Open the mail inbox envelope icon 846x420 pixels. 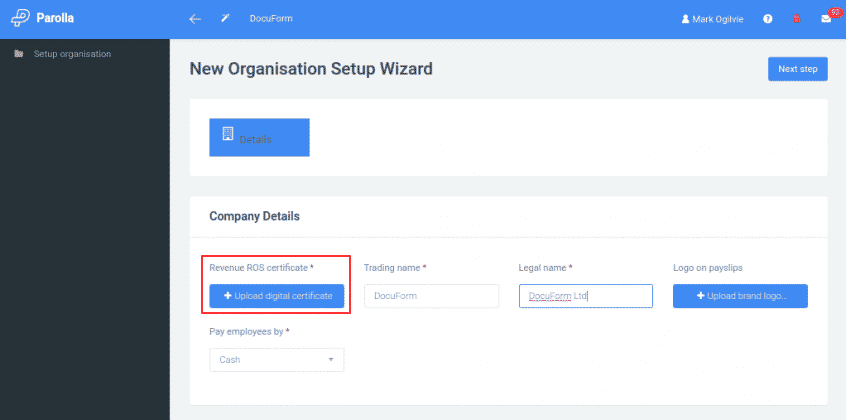click(x=826, y=19)
